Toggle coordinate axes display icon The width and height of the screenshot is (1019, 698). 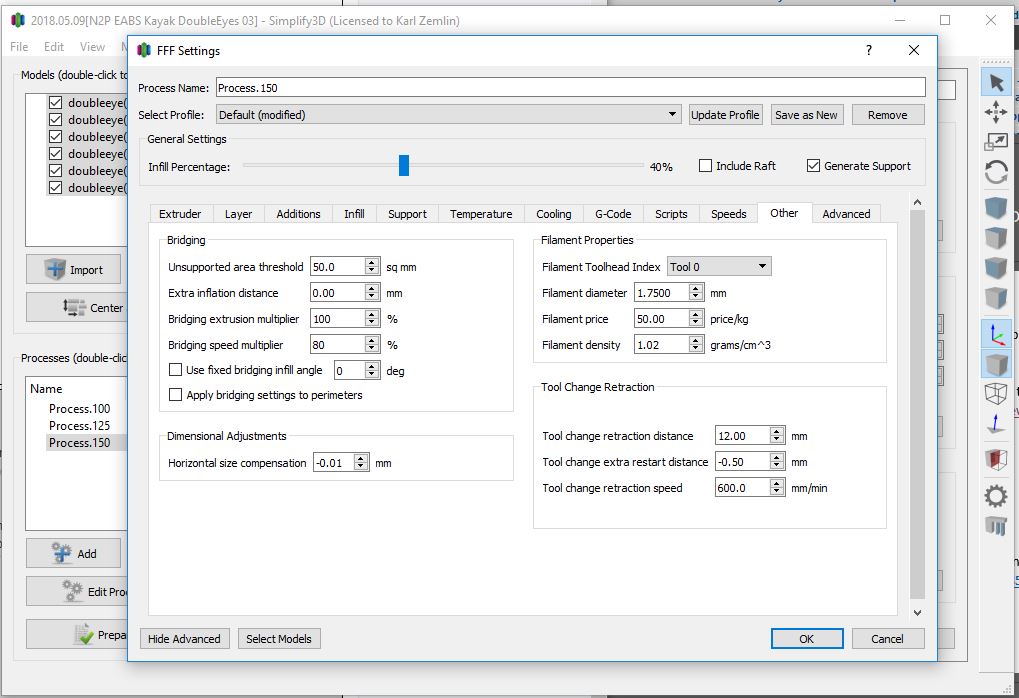[996, 334]
